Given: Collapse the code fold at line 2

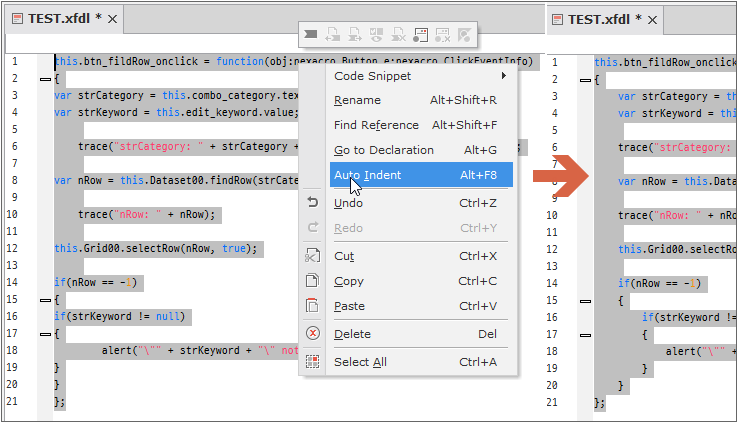Looking at the screenshot, I should (44, 79).
